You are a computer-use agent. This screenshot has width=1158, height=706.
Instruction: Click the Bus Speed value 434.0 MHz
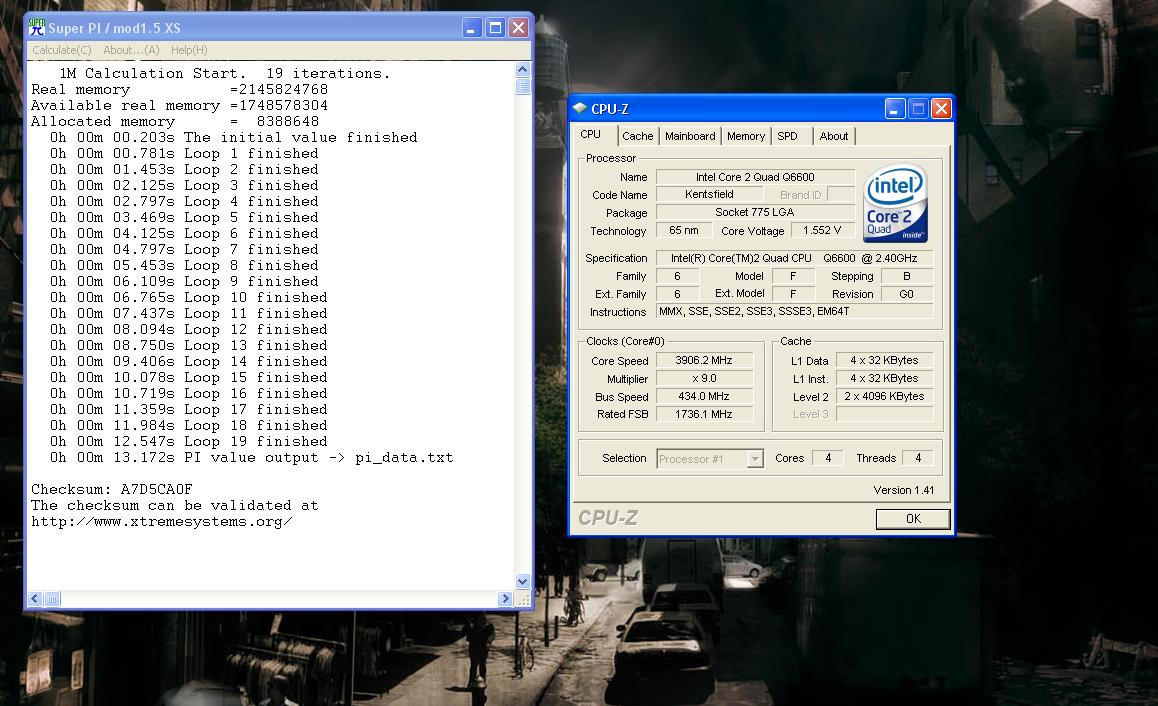[x=704, y=396]
